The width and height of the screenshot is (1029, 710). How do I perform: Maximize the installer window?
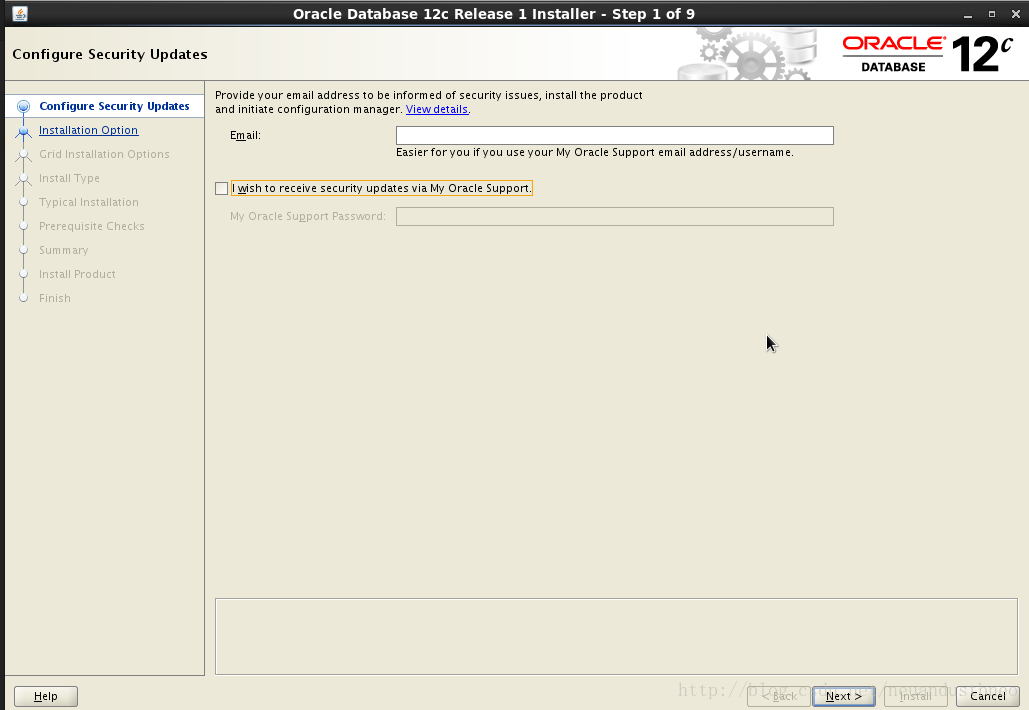992,14
